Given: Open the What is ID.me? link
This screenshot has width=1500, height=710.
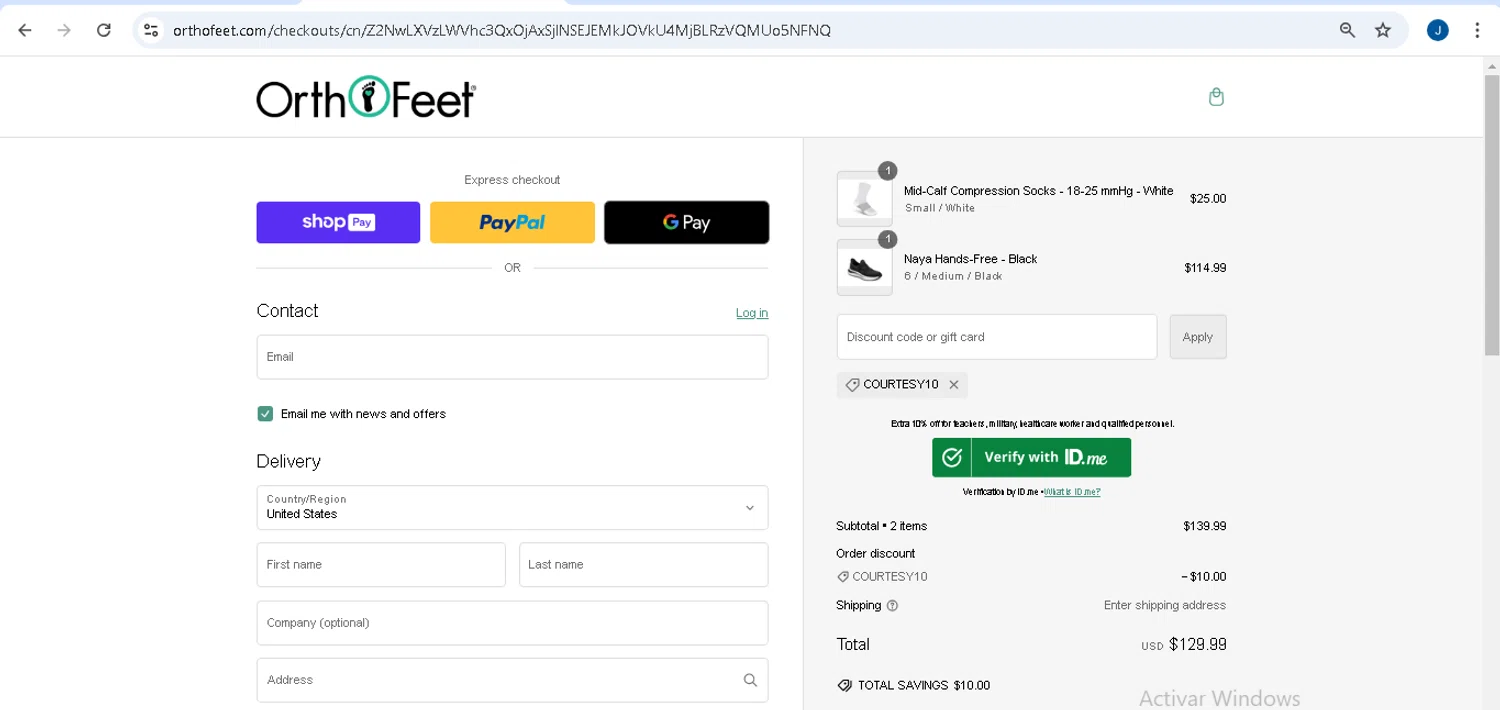Looking at the screenshot, I should [1072, 492].
